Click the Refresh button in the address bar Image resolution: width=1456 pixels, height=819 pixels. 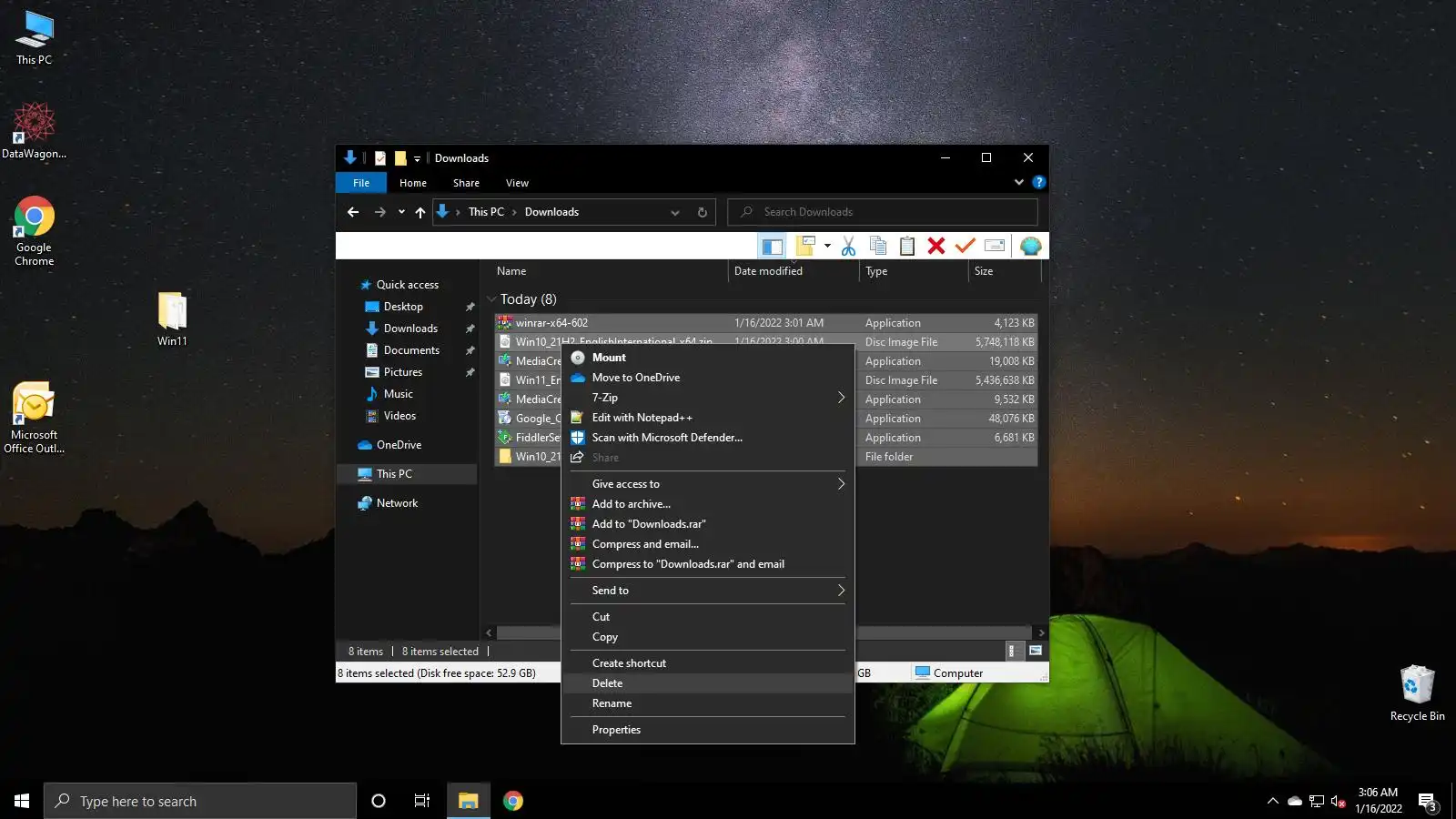(703, 212)
